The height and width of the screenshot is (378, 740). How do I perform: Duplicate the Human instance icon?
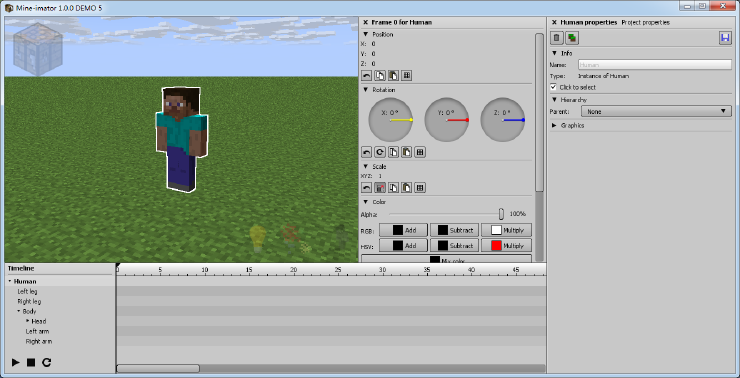[x=572, y=38]
